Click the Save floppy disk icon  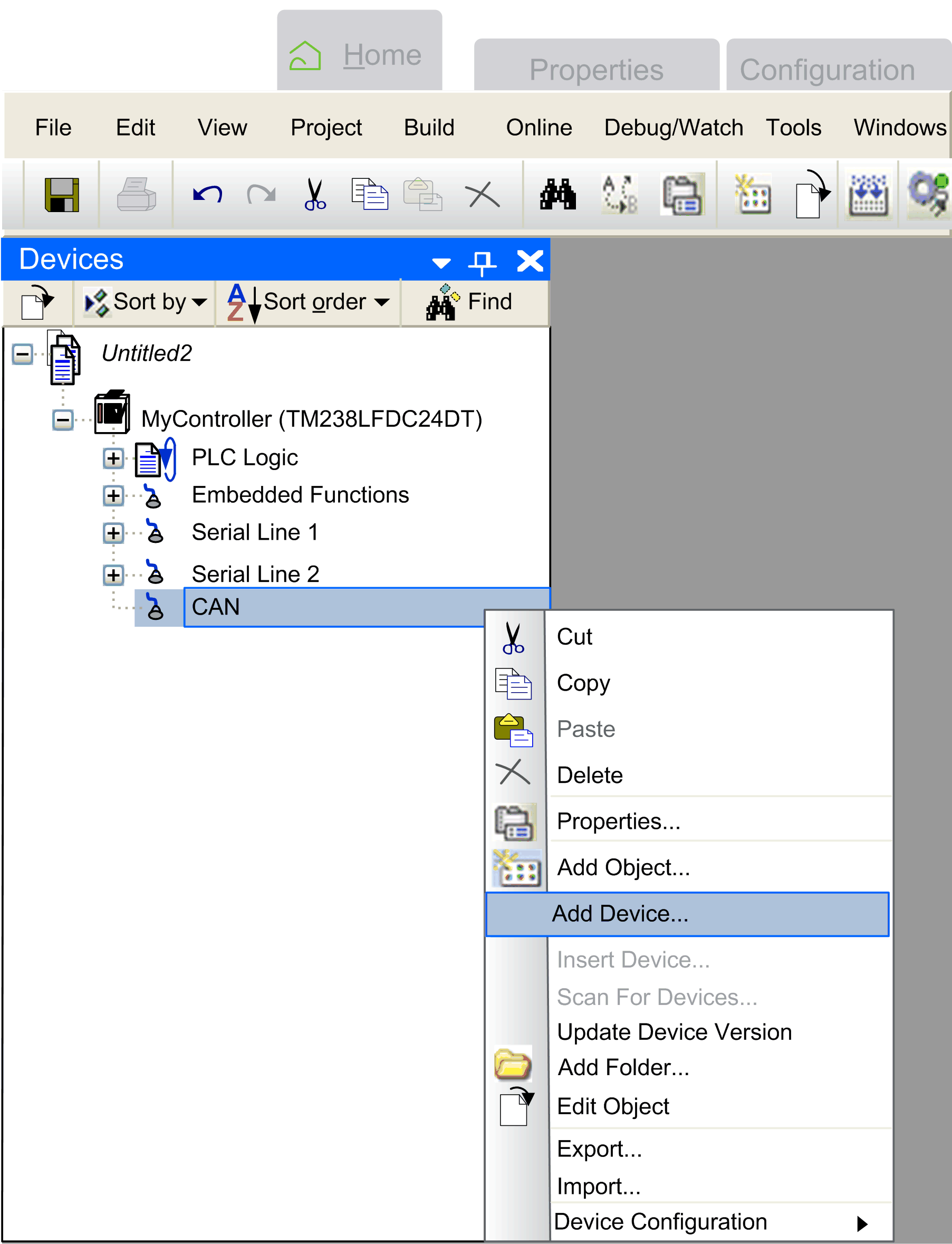coord(61,194)
